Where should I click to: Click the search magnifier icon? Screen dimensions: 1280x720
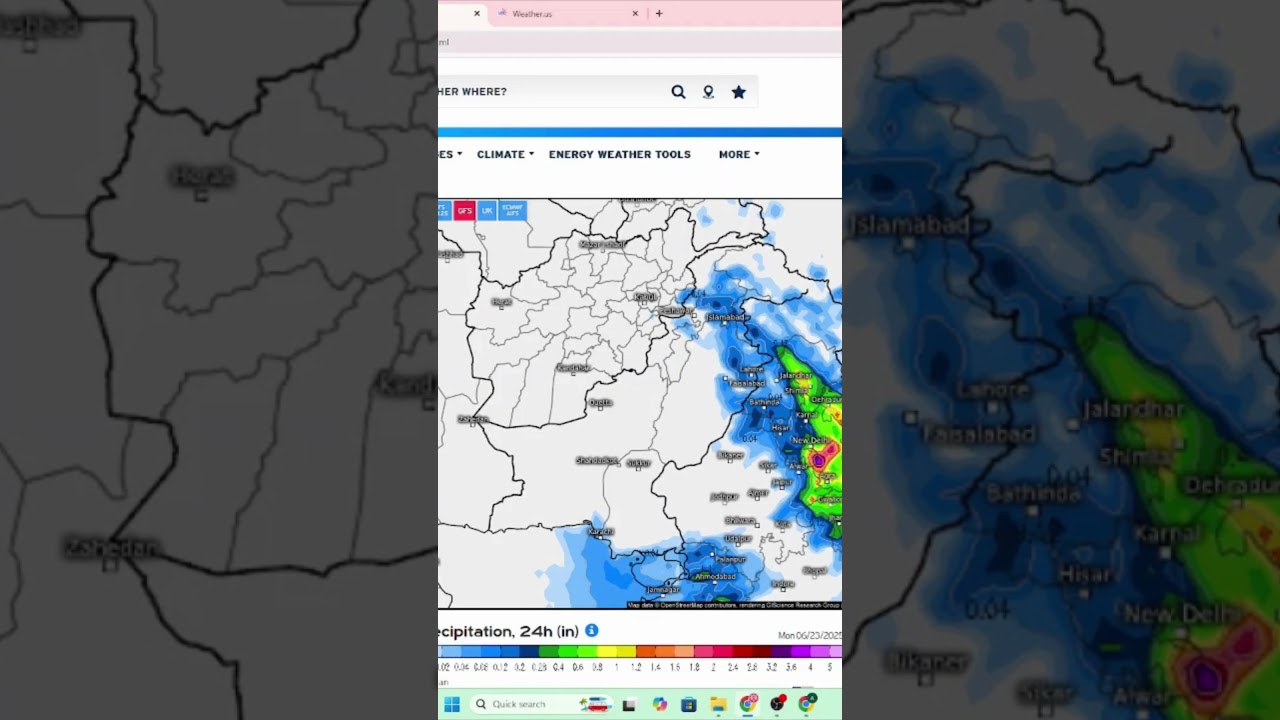(678, 92)
